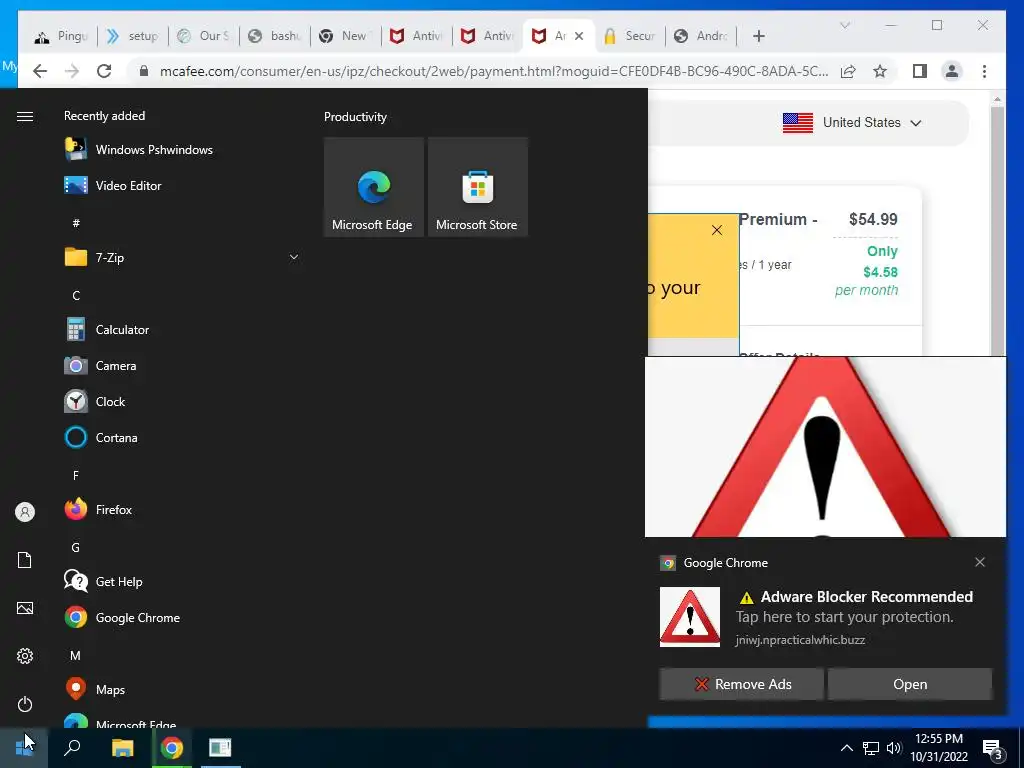This screenshot has width=1024, height=768.
Task: Switch to the New tab in Chrome
Action: 345,36
